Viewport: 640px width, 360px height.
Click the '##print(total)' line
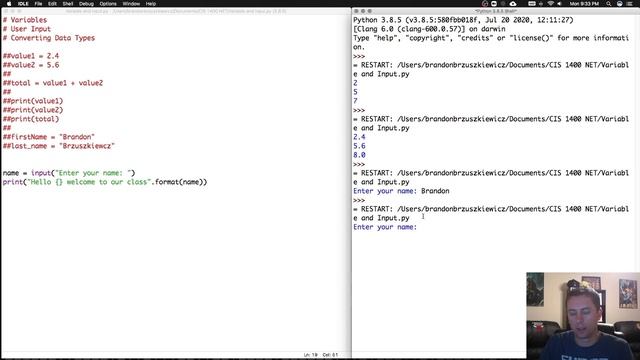pyautogui.click(x=31, y=119)
